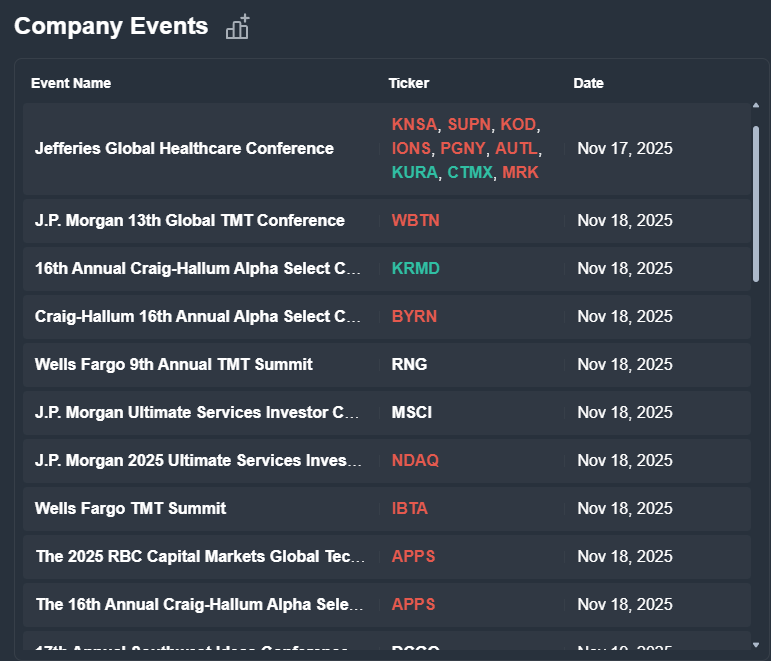Sort by the Date column header

tap(588, 83)
